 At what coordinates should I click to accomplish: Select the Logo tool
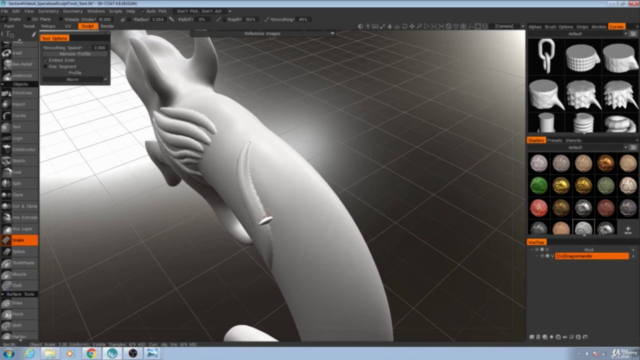coord(19,138)
